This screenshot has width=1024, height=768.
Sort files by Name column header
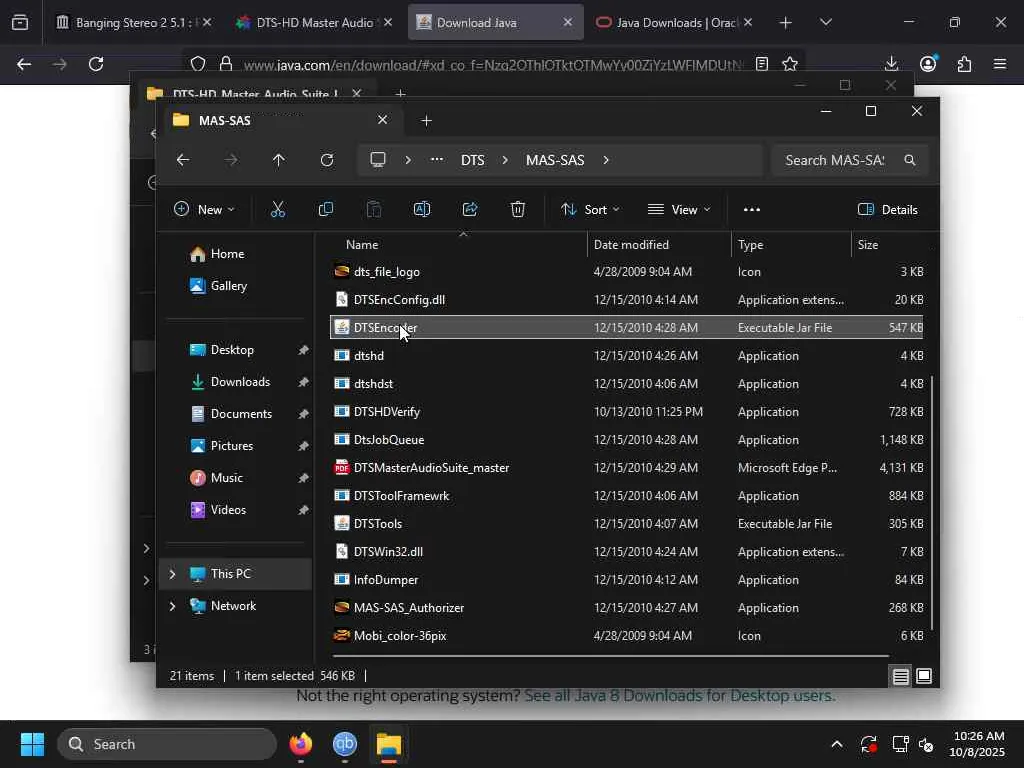(362, 245)
